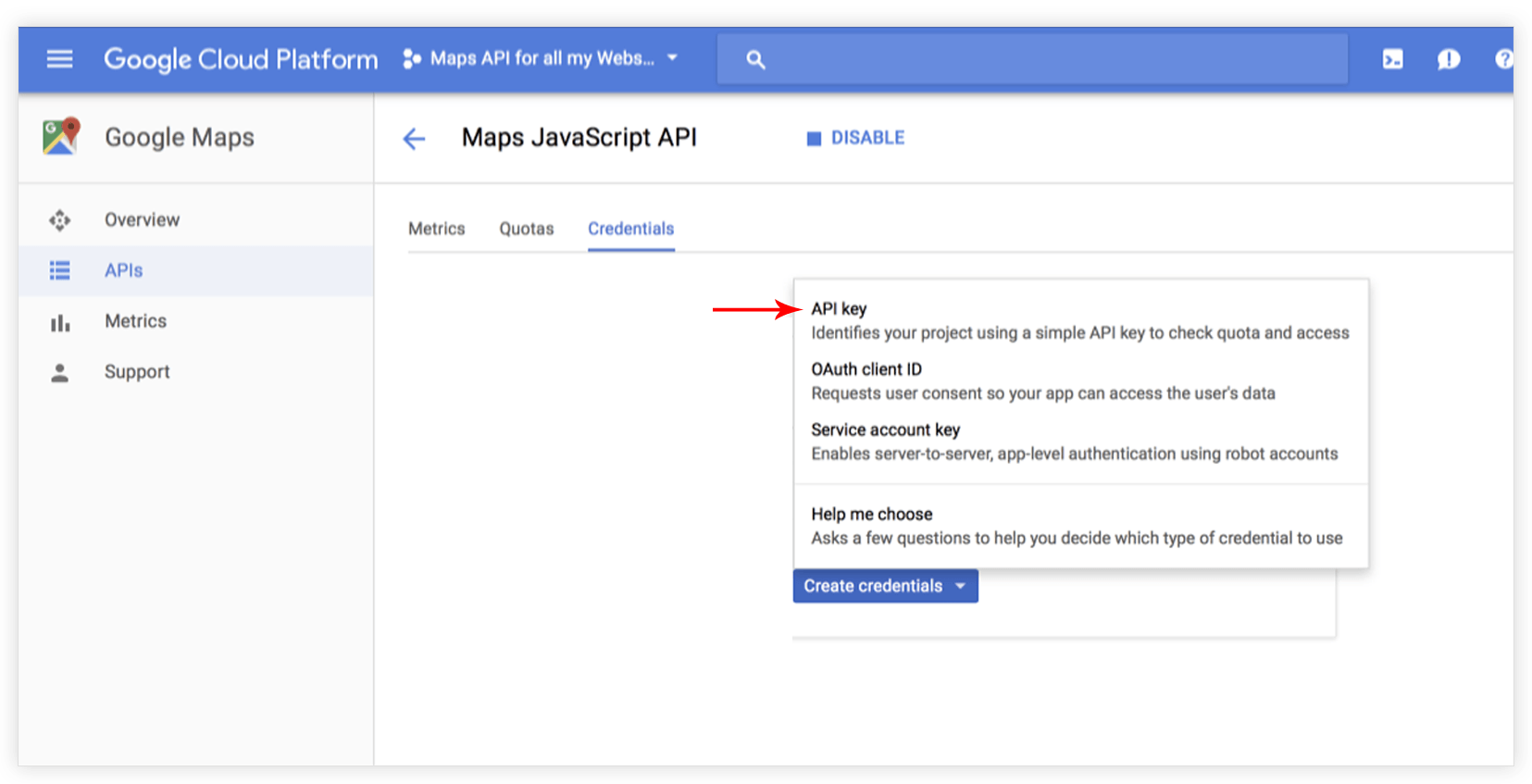
Task: Click the Google Maps logo icon
Action: (61, 137)
